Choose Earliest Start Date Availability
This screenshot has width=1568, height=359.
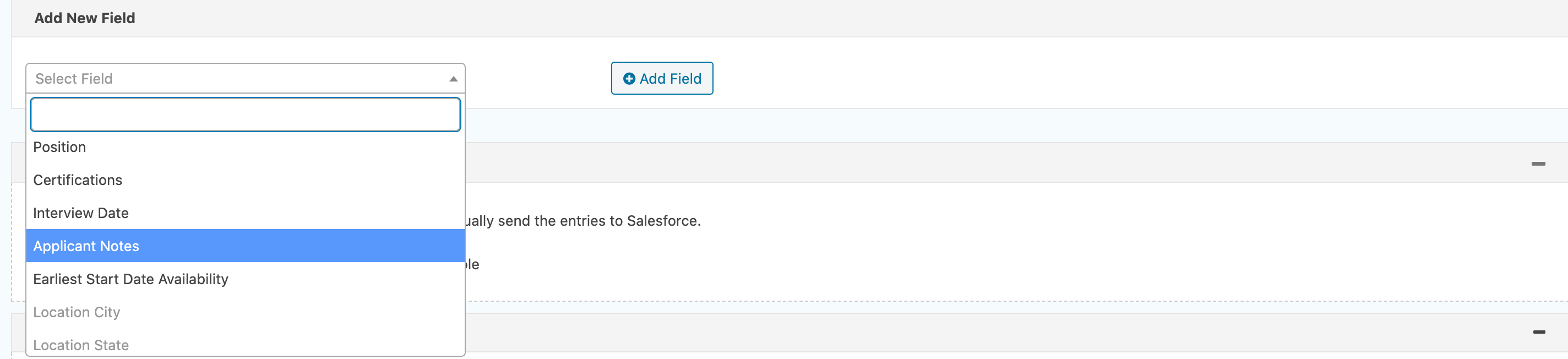tap(131, 279)
